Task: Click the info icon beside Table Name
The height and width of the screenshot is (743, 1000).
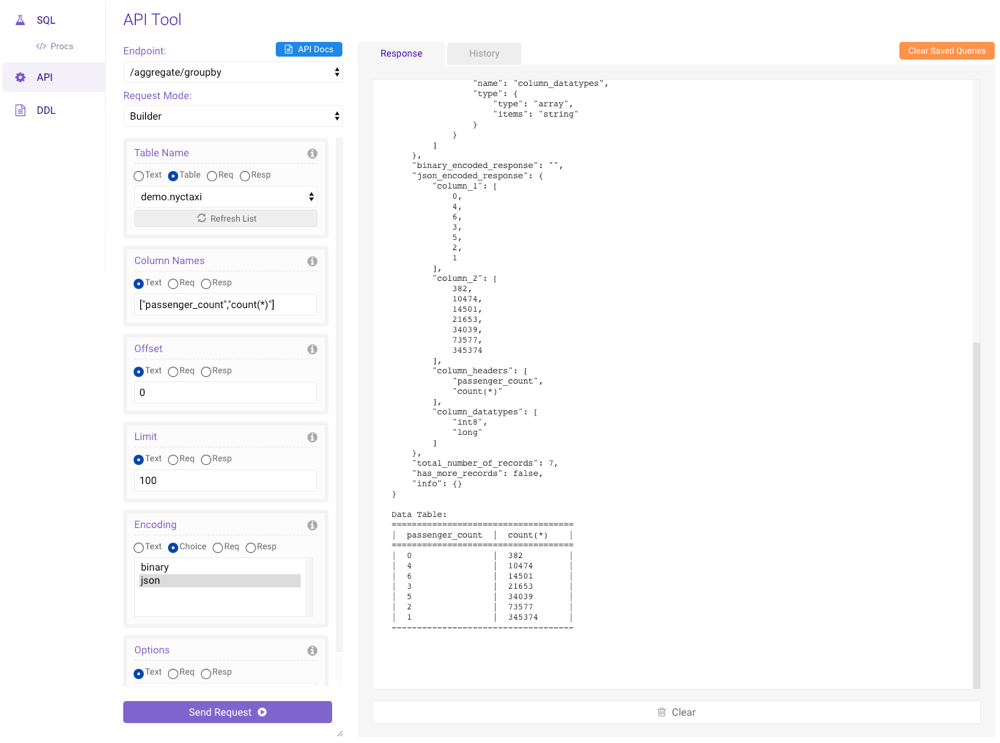Action: [311, 153]
